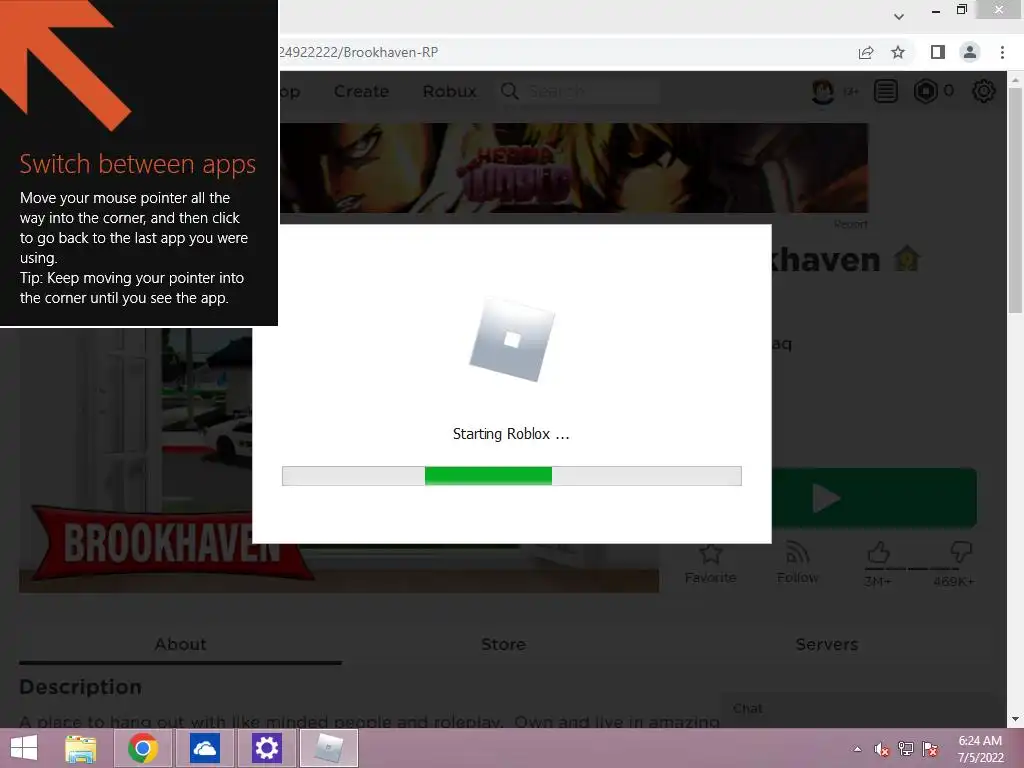Toggle Chrome's side panel icon
This screenshot has width=1024, height=768.
coord(938,52)
